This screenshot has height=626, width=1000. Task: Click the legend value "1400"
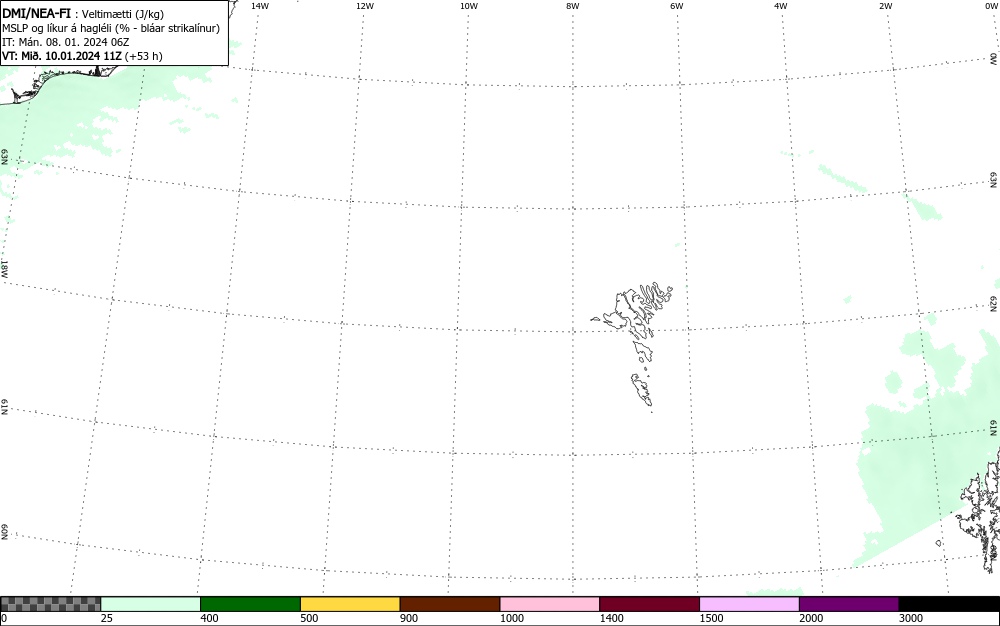pos(612,618)
